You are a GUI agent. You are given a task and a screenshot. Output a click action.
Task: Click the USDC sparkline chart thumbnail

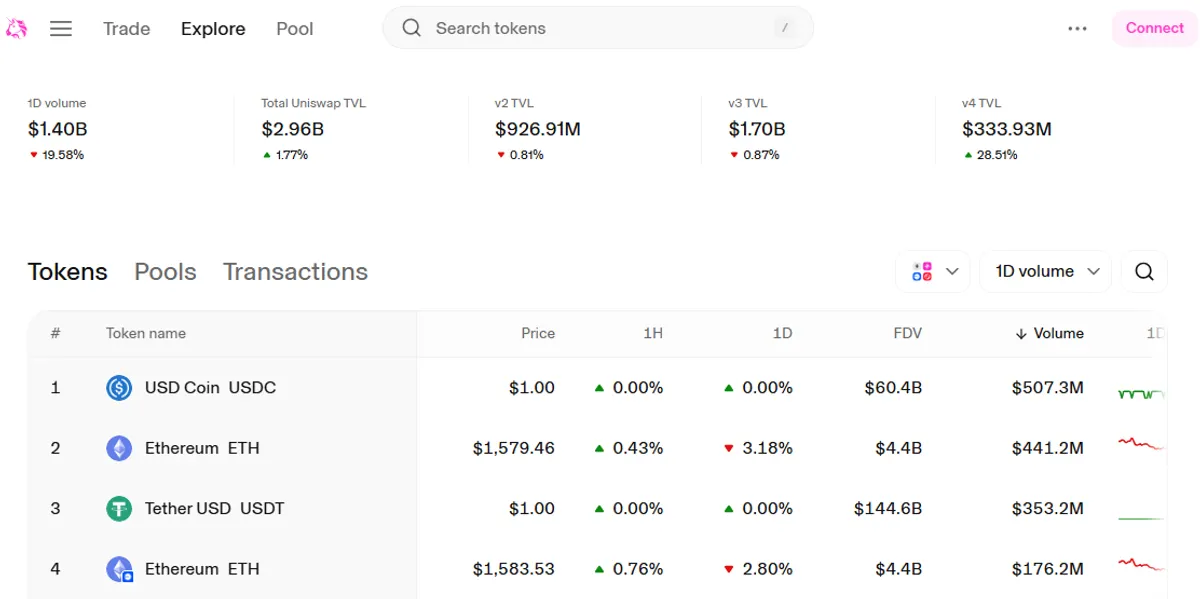click(1142, 393)
